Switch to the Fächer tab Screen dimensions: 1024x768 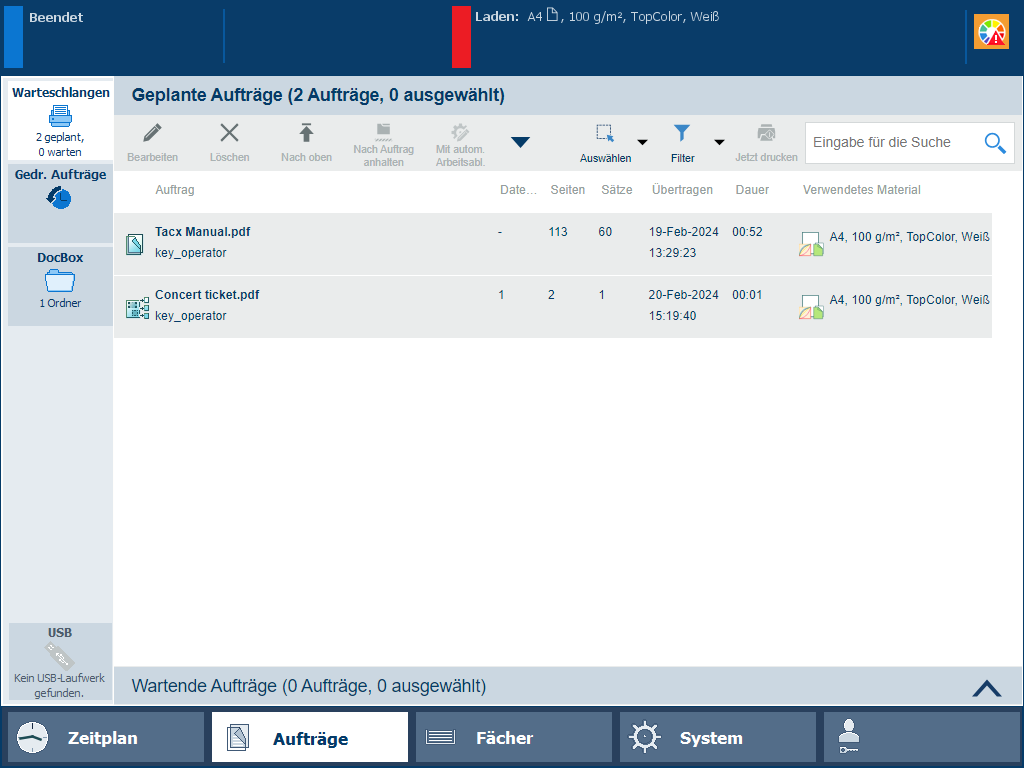pyautogui.click(x=513, y=738)
